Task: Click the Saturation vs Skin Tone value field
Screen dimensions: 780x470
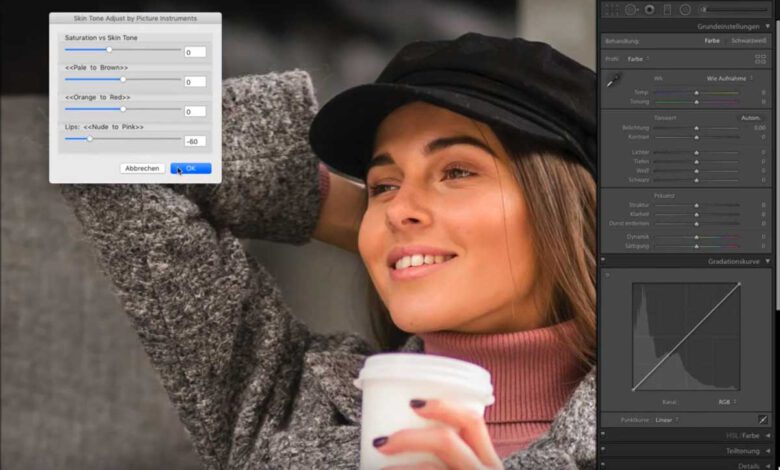Action: click(x=195, y=52)
